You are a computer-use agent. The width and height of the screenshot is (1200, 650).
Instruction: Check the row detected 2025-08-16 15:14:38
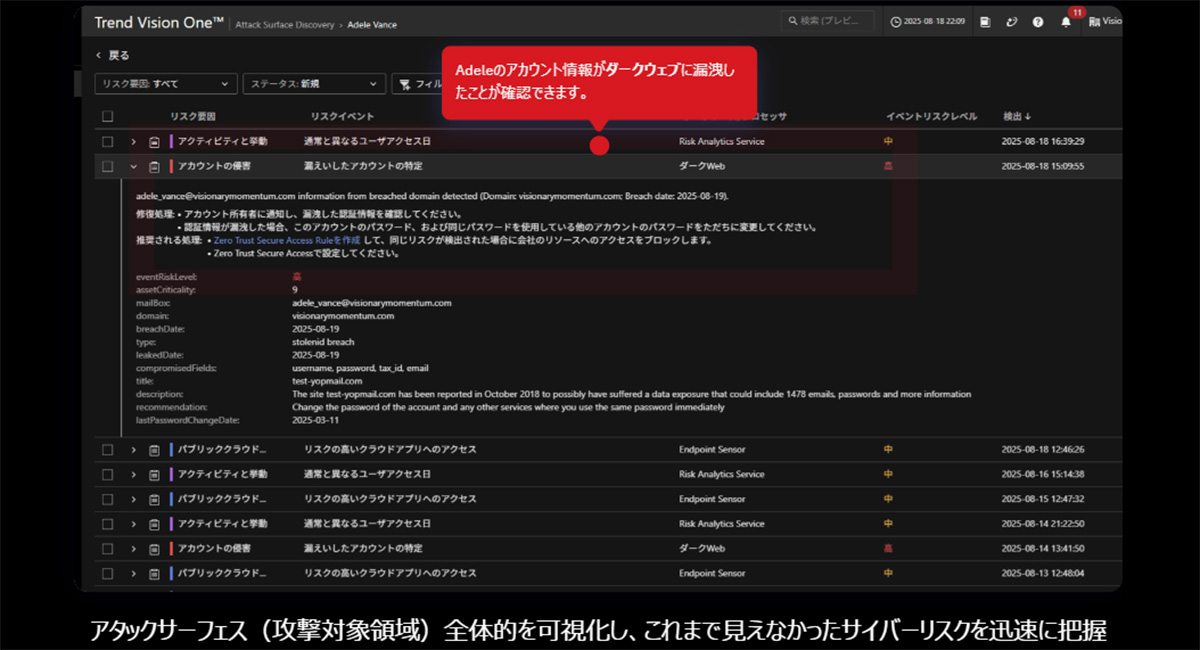point(108,474)
